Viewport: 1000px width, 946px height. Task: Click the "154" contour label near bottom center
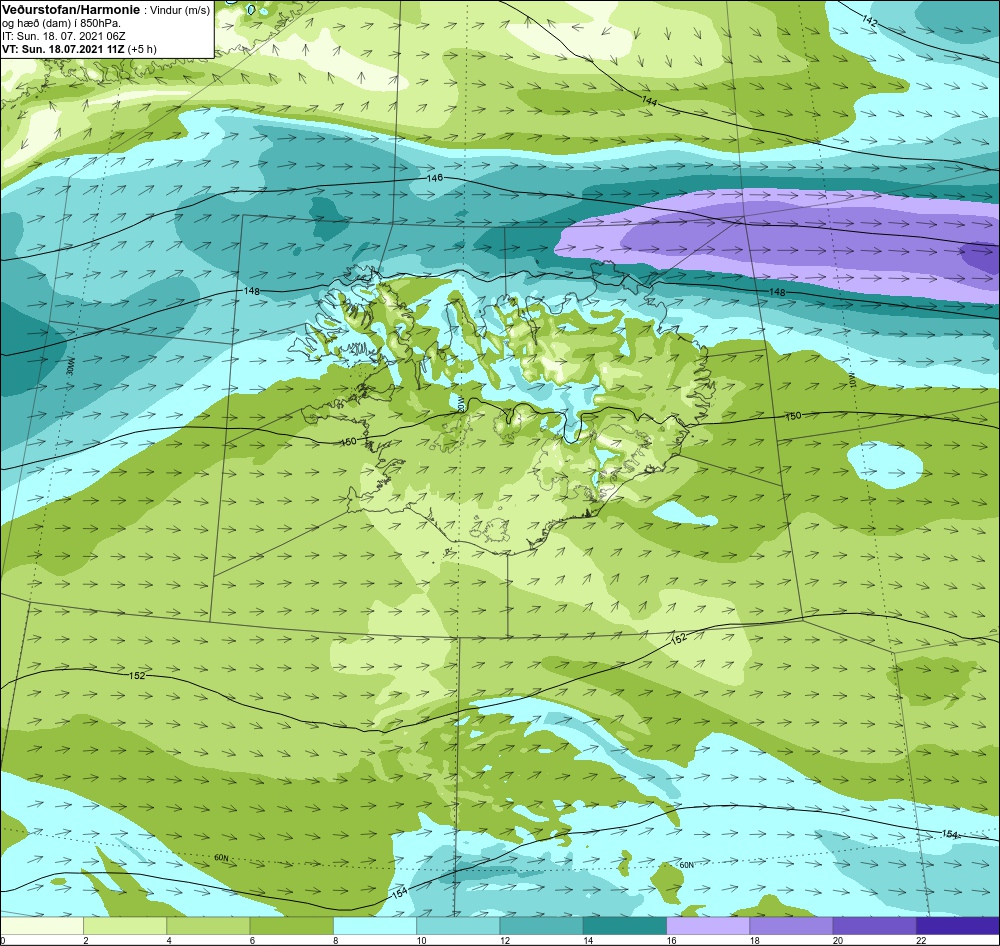pyautogui.click(x=399, y=893)
